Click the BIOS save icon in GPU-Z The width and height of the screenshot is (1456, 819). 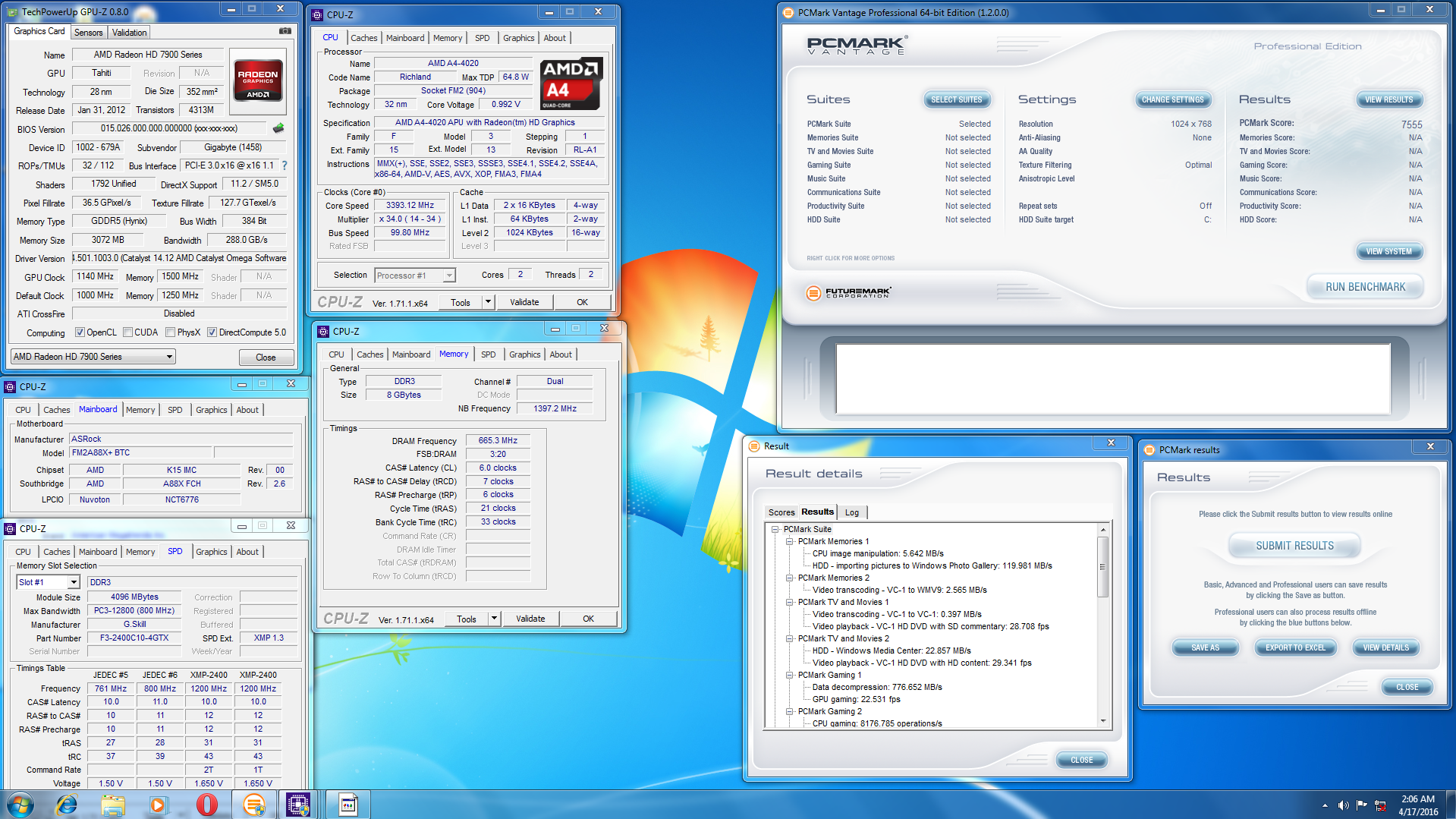[278, 128]
